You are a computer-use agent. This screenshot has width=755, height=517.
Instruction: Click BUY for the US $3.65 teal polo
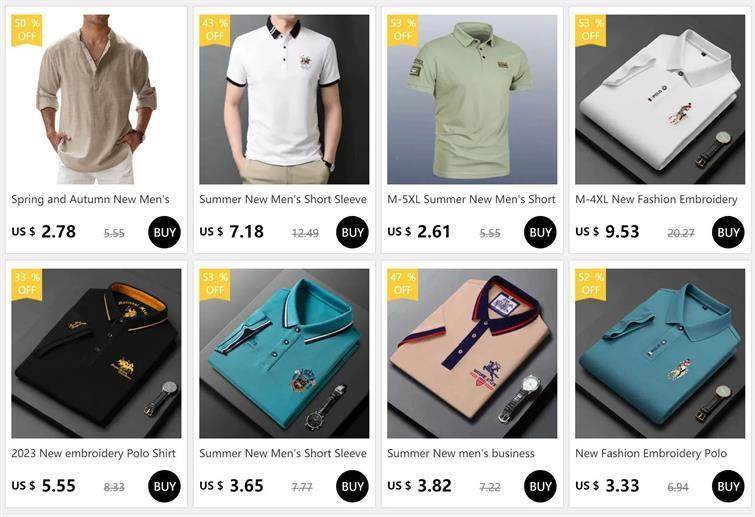pos(352,486)
